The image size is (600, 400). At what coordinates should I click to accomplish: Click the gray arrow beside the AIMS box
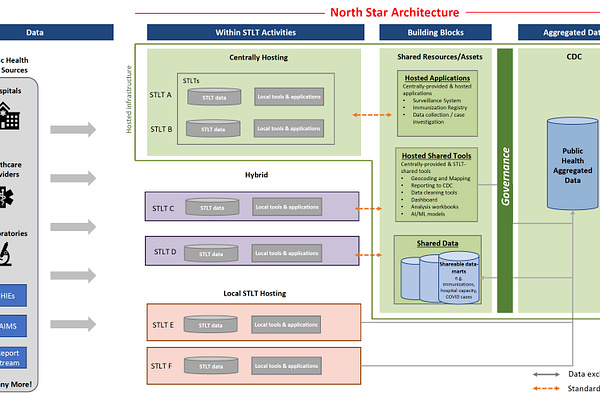pos(73,324)
